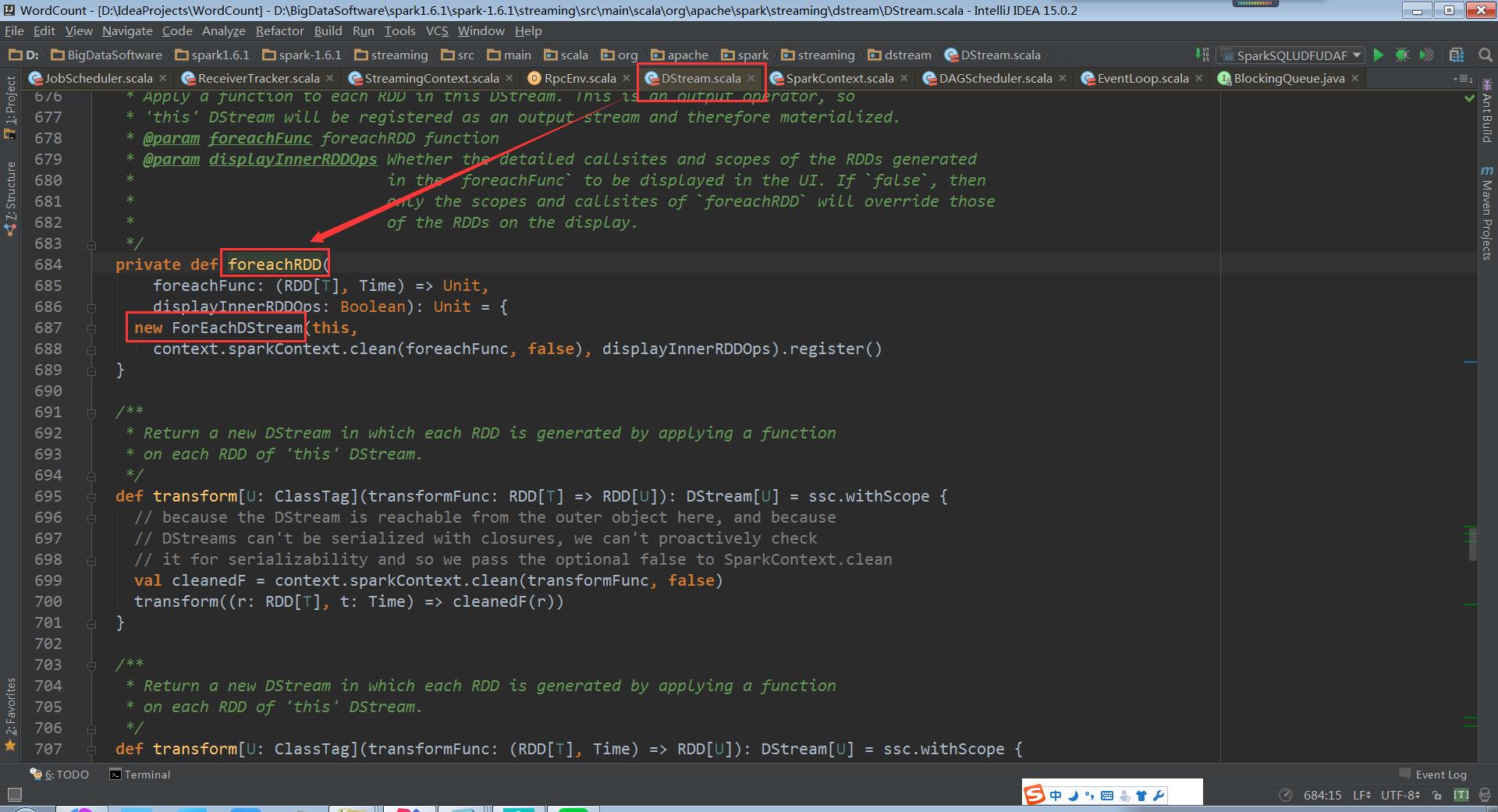The width and height of the screenshot is (1498, 812).
Task: Open the Refactor menu
Action: coord(279,30)
